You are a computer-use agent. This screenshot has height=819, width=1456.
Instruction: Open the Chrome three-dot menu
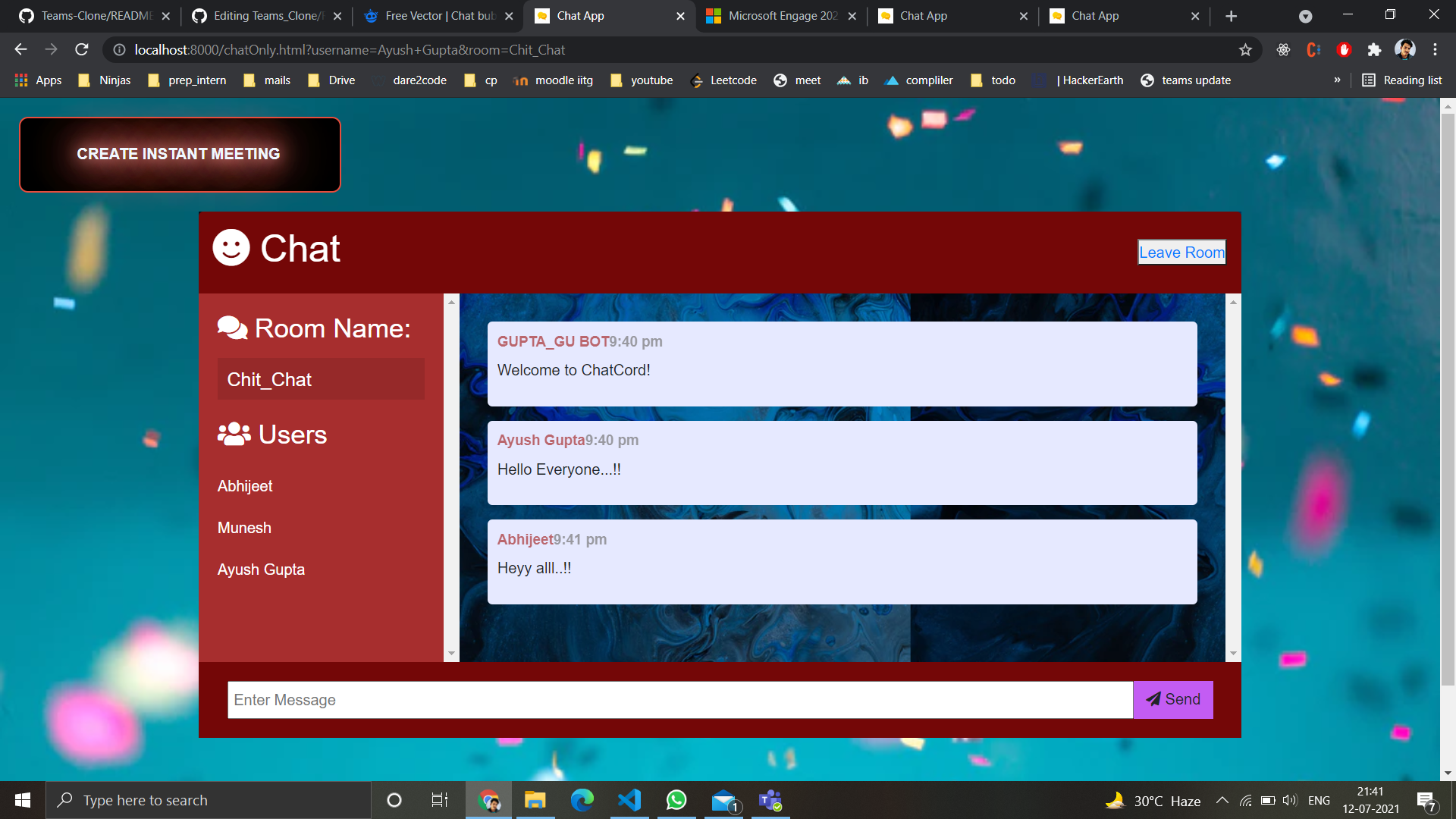pos(1435,50)
